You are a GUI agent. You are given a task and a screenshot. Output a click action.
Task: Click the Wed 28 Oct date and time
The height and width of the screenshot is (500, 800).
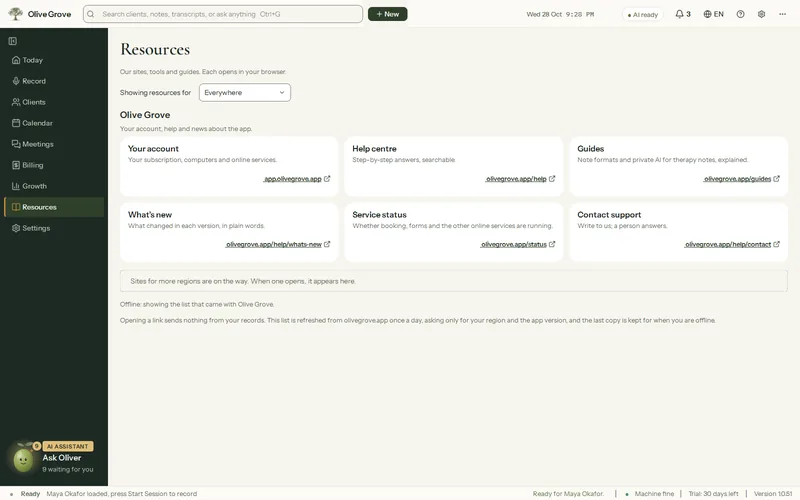560,14
